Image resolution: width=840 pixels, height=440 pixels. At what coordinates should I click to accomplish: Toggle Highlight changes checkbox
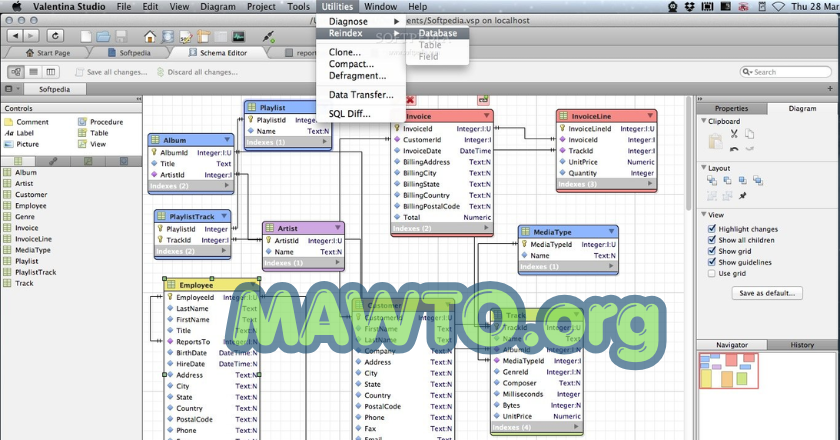[x=711, y=228]
